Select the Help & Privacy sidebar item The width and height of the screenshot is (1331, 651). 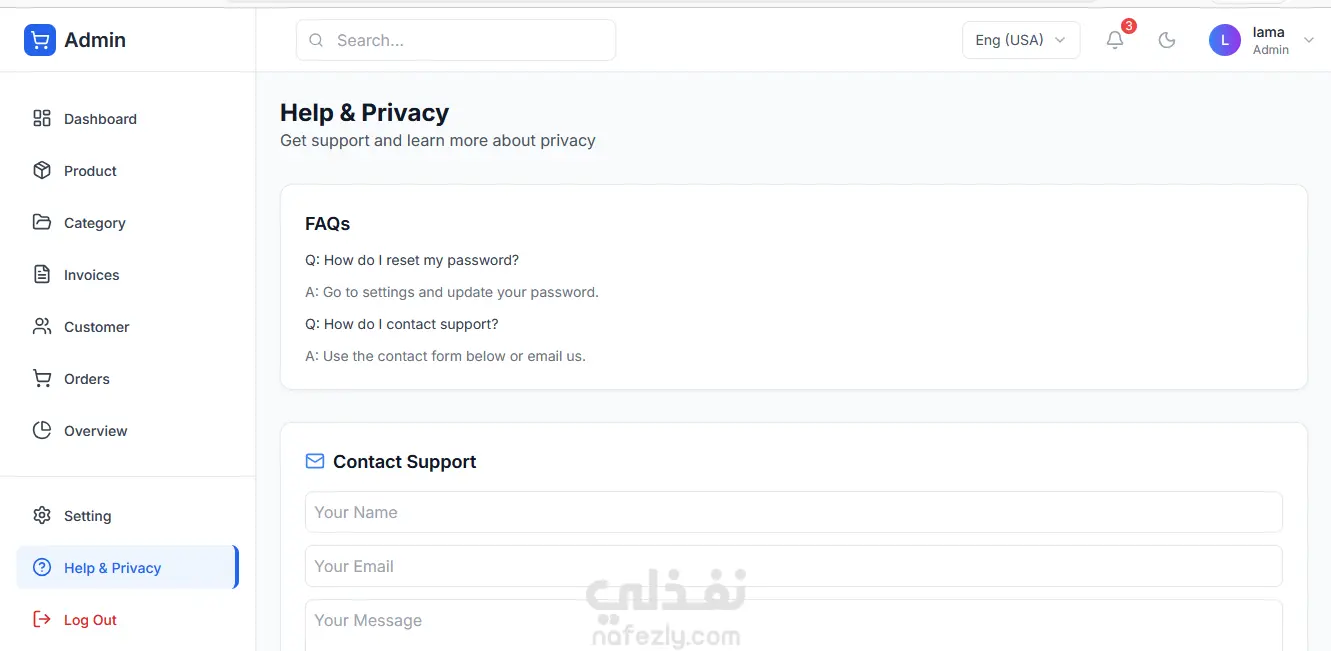[x=112, y=568]
